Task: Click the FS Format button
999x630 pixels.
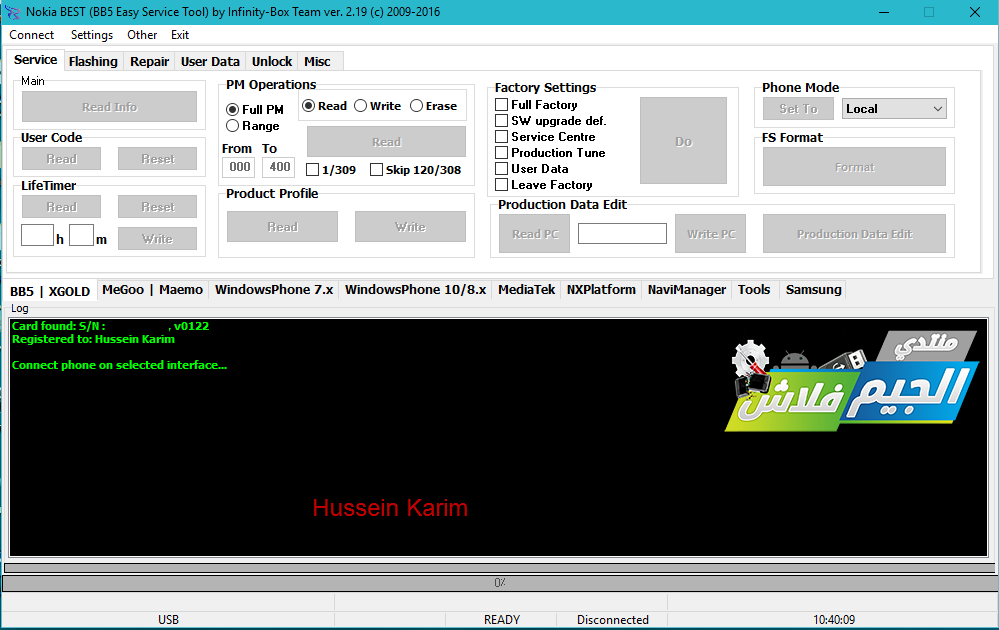Action: coord(854,167)
